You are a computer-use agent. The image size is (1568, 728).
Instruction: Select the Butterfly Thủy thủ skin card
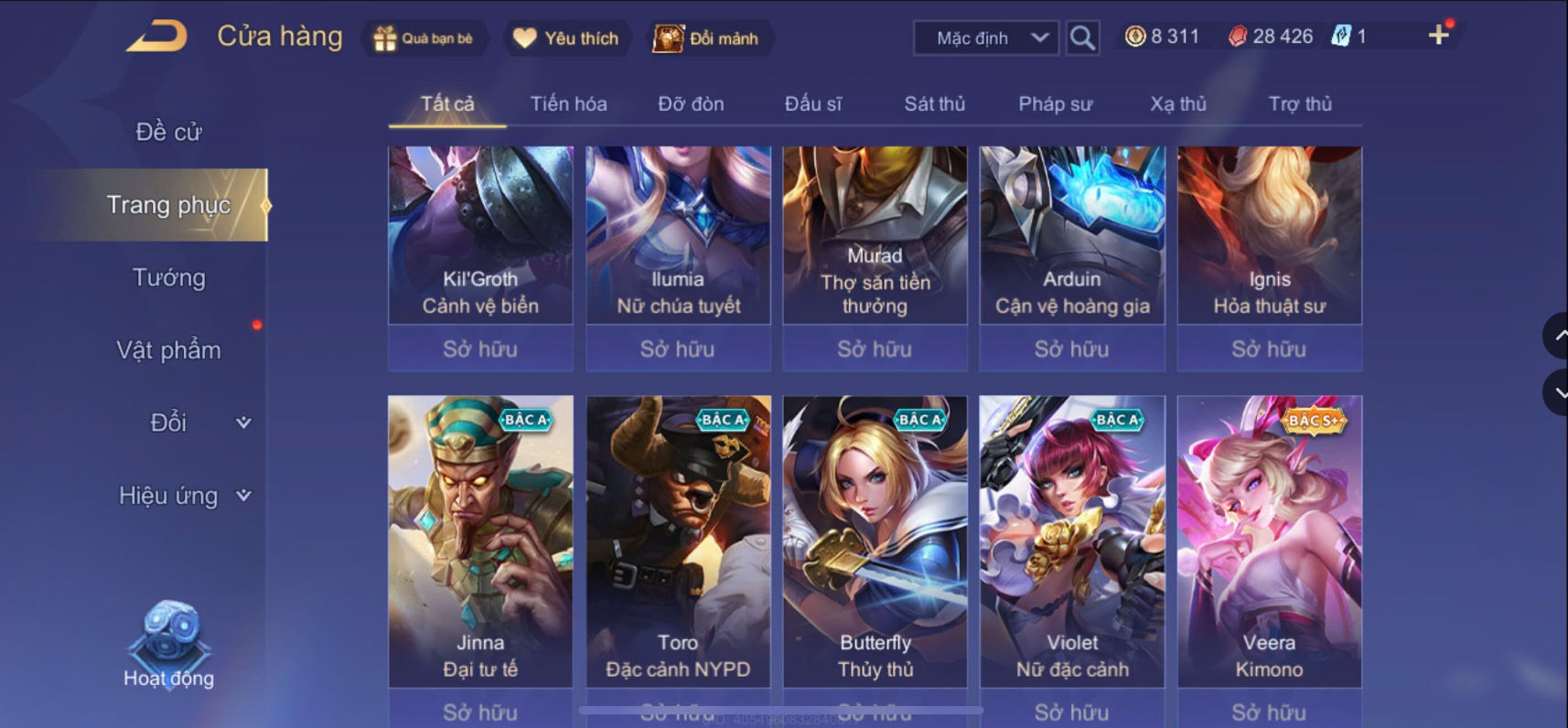coord(875,541)
